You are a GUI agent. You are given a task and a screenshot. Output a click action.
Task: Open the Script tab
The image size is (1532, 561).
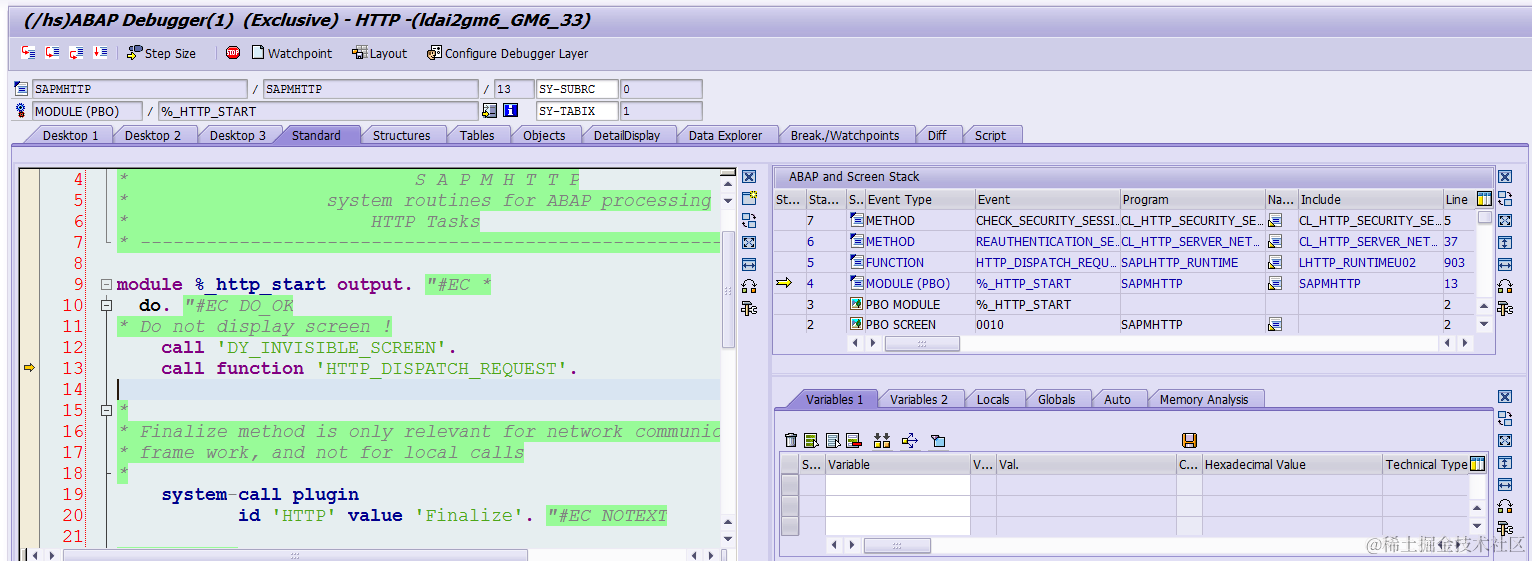[x=990, y=135]
